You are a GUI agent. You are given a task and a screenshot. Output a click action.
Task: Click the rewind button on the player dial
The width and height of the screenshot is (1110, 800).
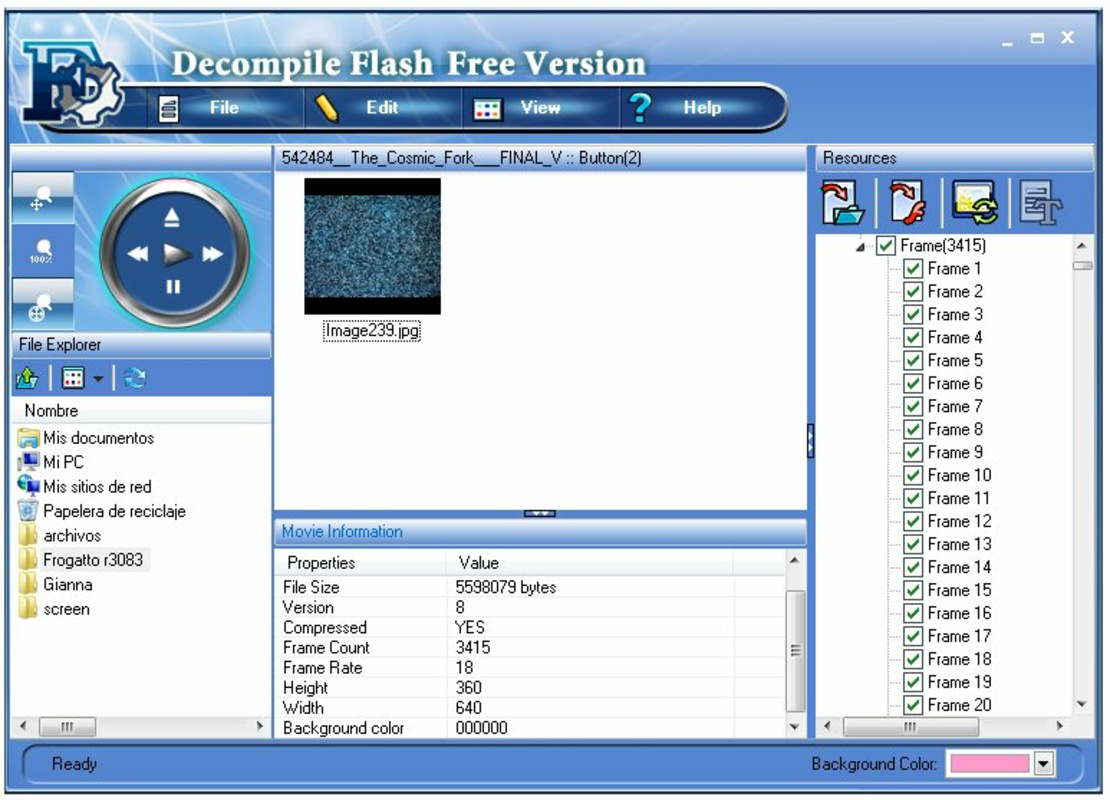click(138, 253)
